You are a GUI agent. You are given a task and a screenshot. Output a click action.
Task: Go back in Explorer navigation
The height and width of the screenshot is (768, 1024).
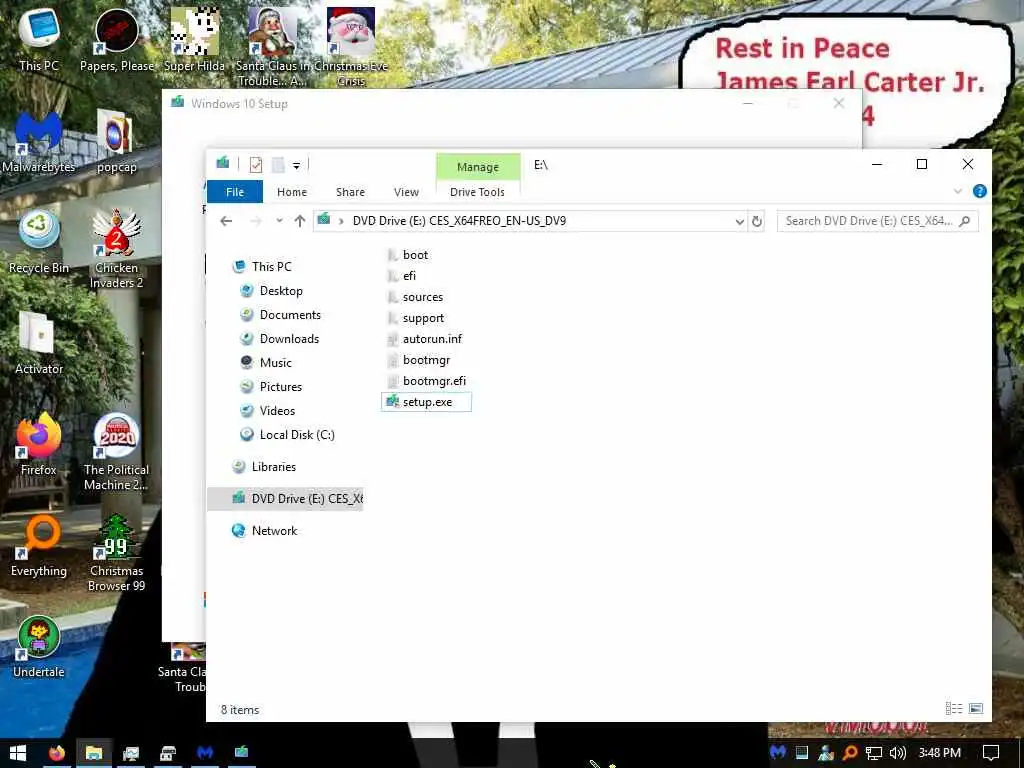226,221
